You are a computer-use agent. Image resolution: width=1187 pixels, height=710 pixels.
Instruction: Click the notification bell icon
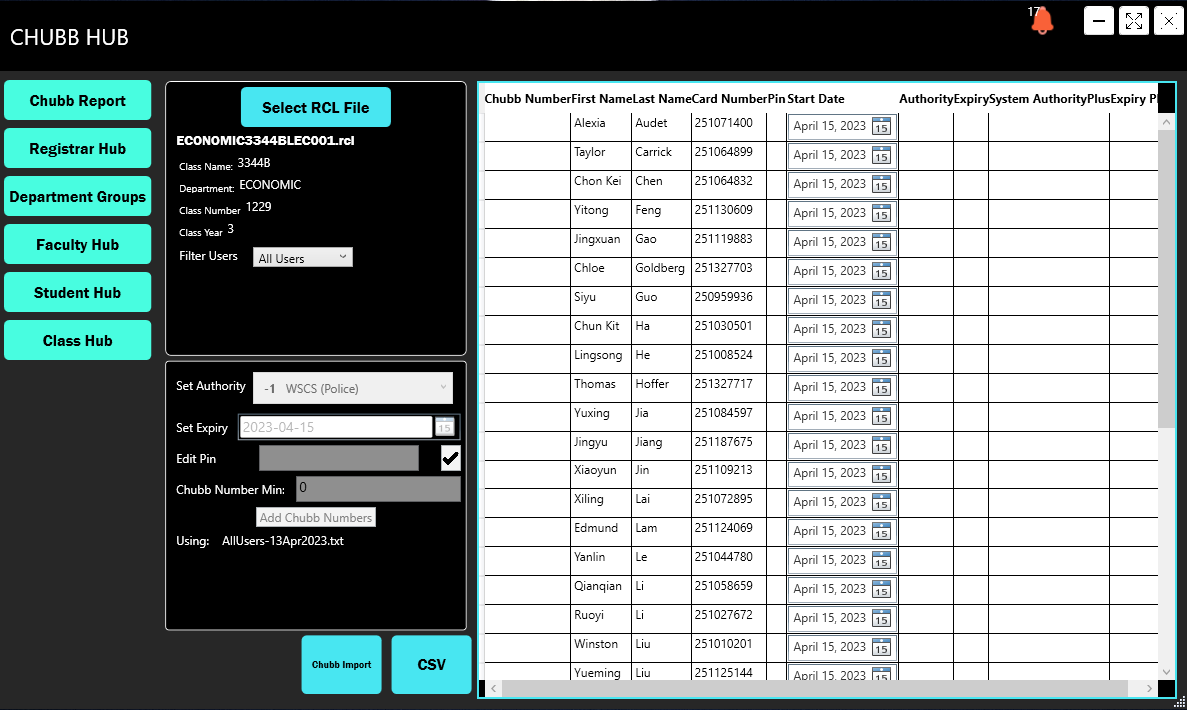pos(1042,21)
